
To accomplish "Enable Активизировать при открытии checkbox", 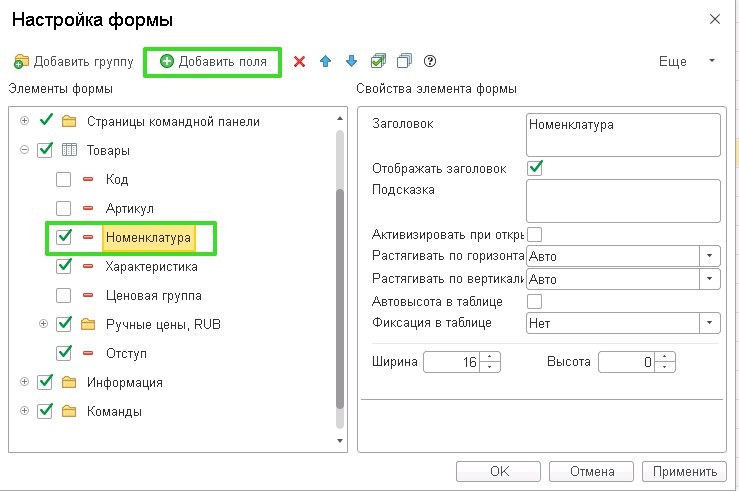I will [534, 234].
